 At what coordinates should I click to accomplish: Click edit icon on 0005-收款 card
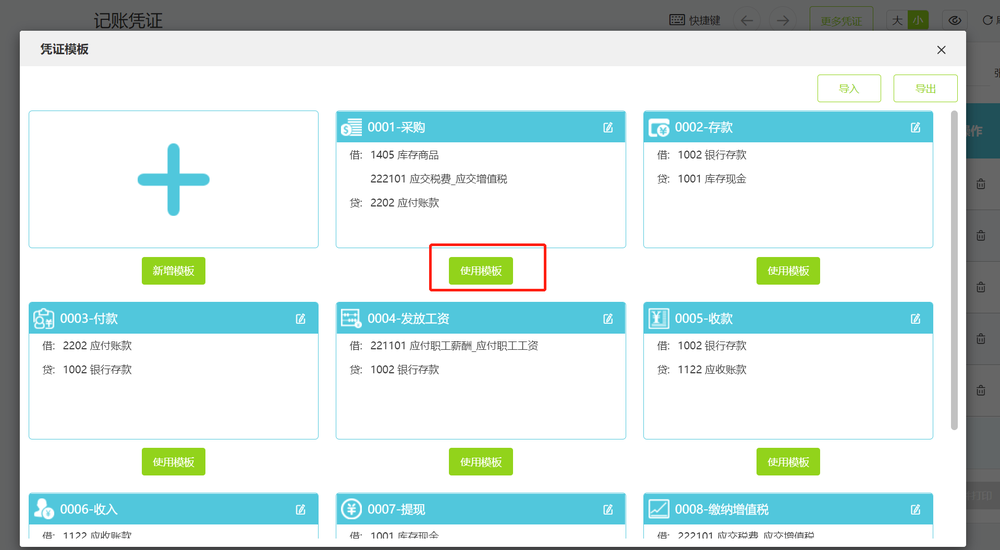915,318
